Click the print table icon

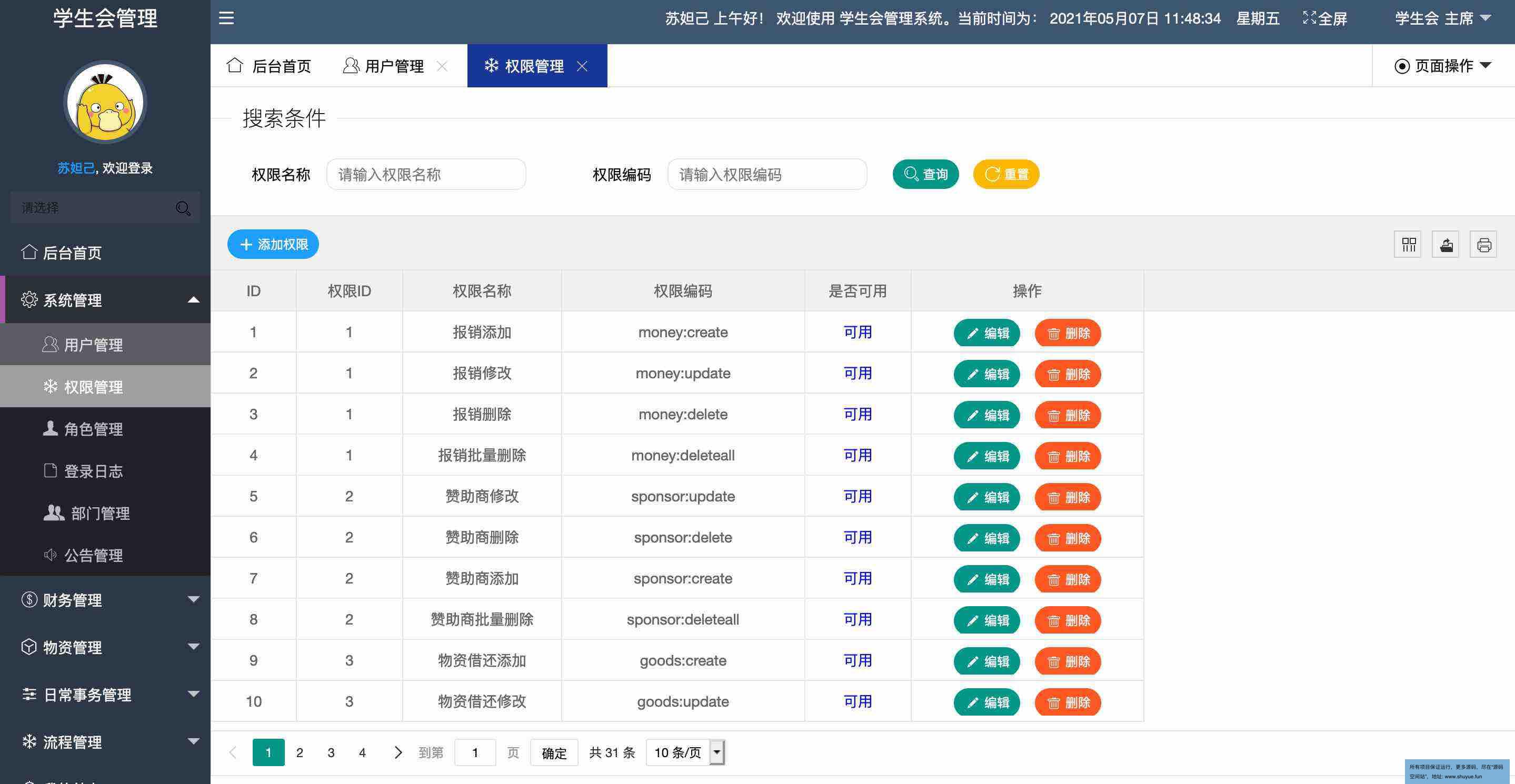click(x=1483, y=245)
